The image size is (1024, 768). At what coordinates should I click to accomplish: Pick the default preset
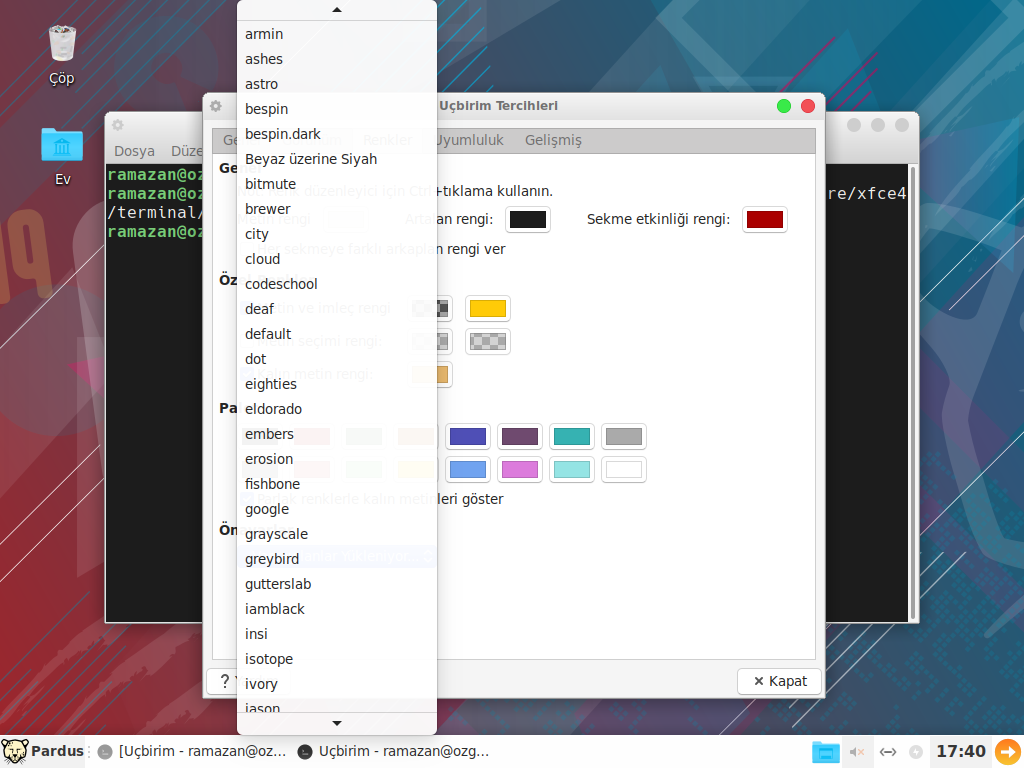tap(337, 334)
